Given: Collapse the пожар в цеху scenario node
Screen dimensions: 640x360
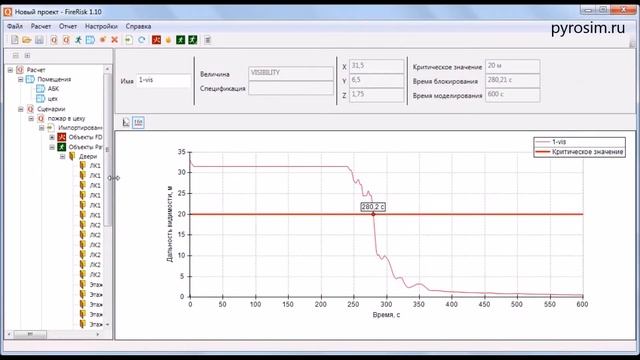Looking at the screenshot, I should [x=31, y=119].
